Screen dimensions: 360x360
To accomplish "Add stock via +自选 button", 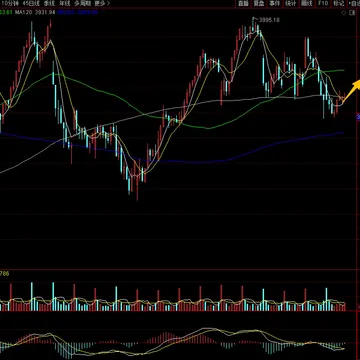I will 354,4.
